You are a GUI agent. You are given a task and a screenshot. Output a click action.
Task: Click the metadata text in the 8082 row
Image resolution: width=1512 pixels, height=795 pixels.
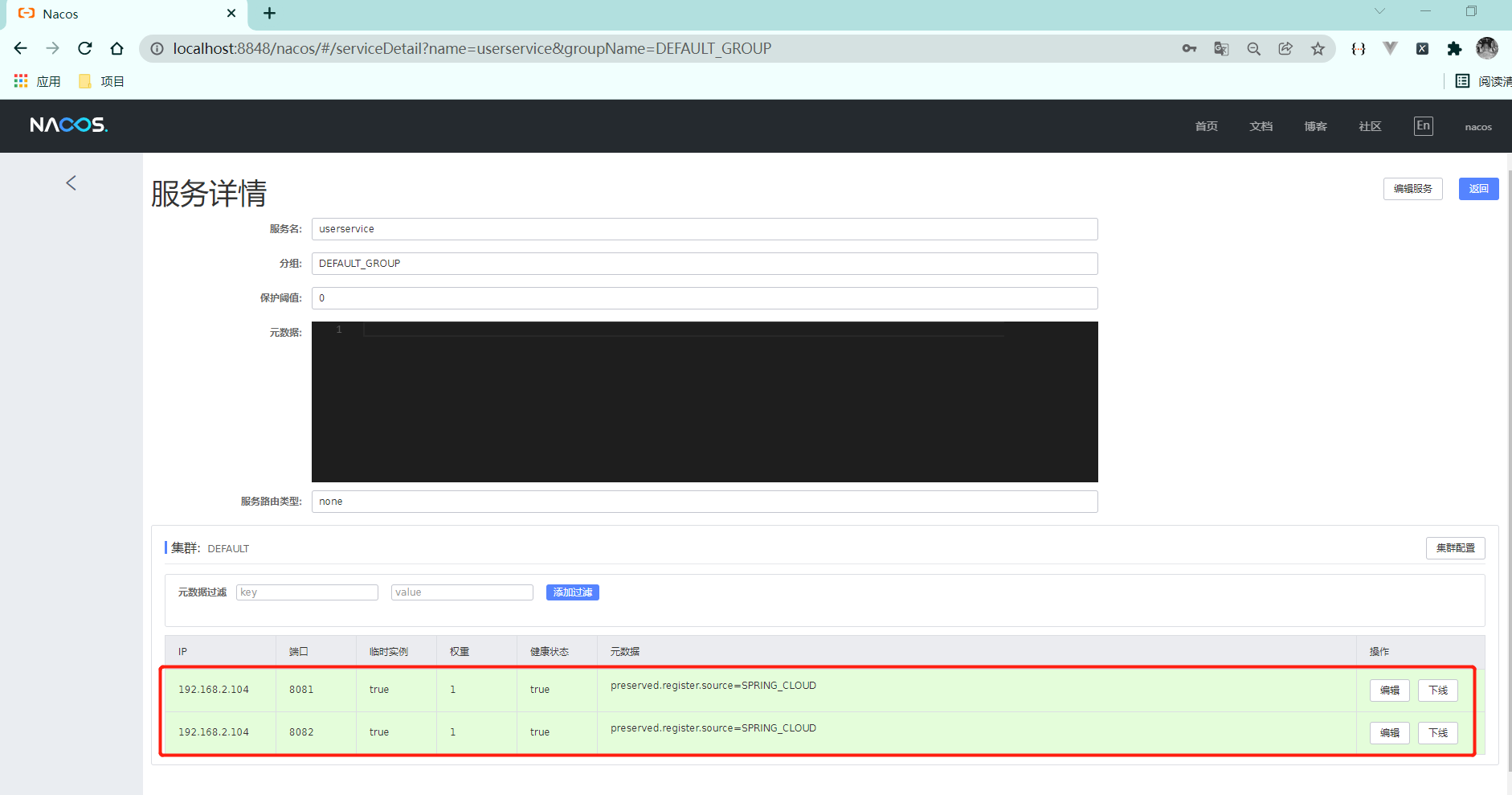[713, 728]
